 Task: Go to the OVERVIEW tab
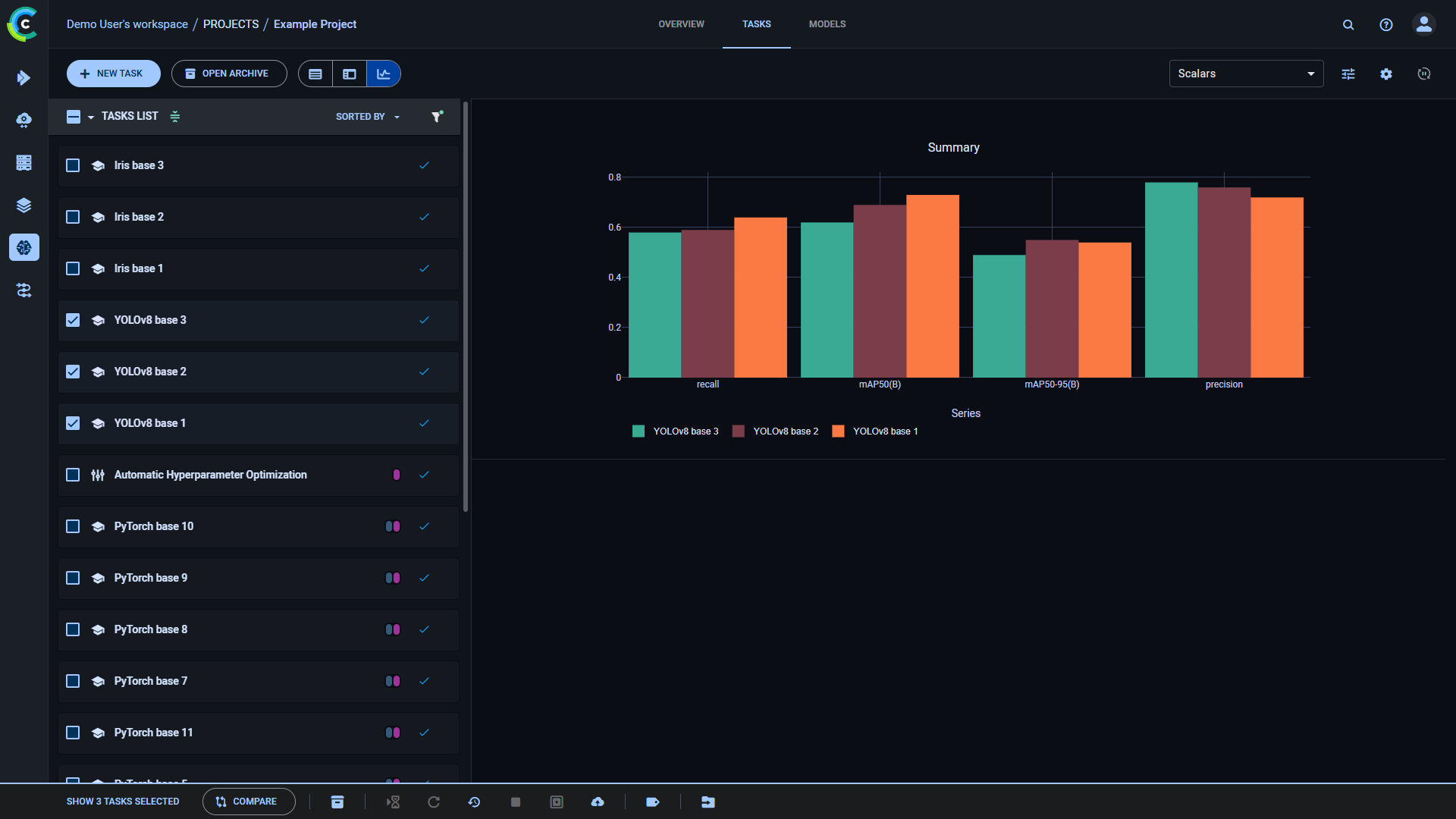[x=681, y=24]
